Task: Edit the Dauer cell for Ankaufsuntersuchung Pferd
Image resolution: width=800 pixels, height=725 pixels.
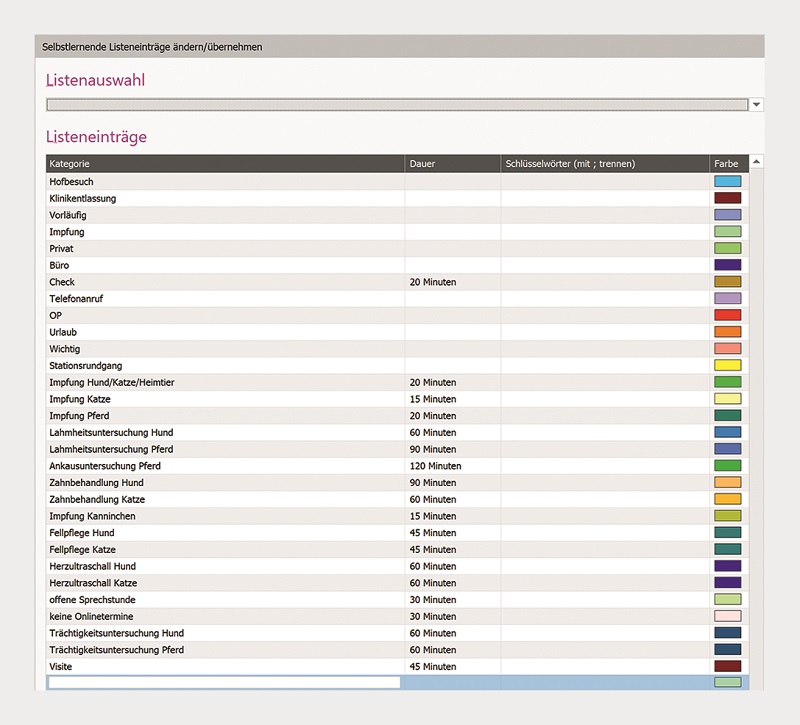Action: coord(452,466)
